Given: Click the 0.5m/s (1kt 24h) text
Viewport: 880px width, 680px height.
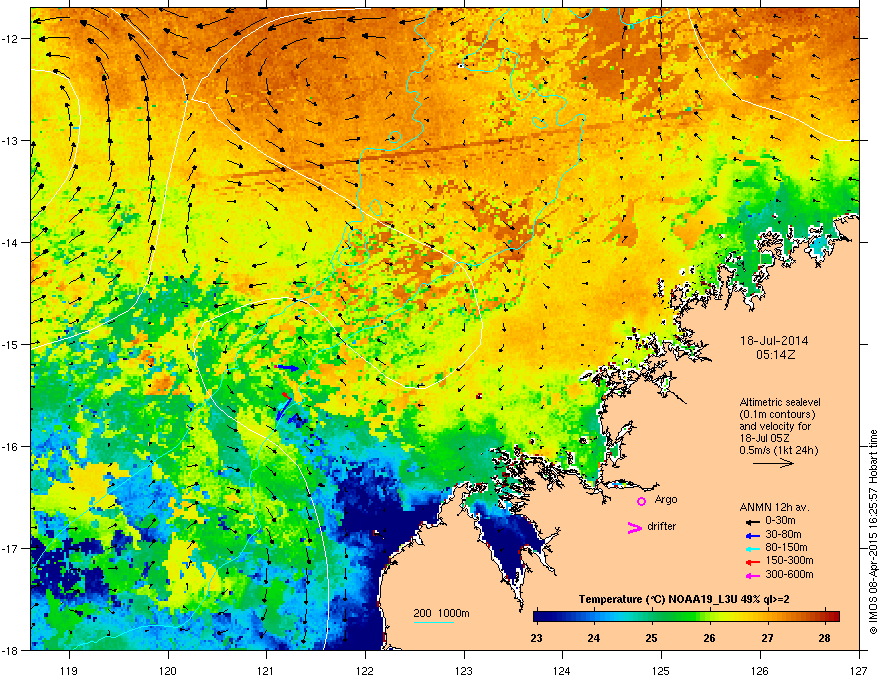Looking at the screenshot, I should coord(778,450).
